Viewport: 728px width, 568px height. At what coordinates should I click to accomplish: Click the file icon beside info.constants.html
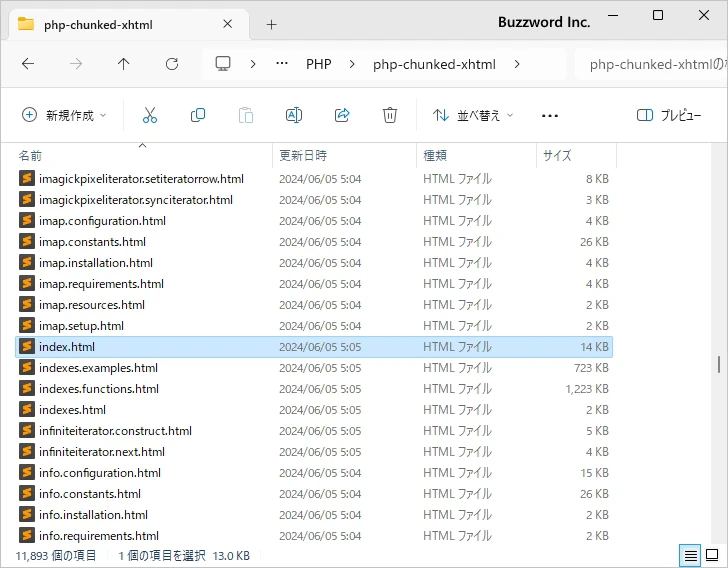(x=27, y=494)
